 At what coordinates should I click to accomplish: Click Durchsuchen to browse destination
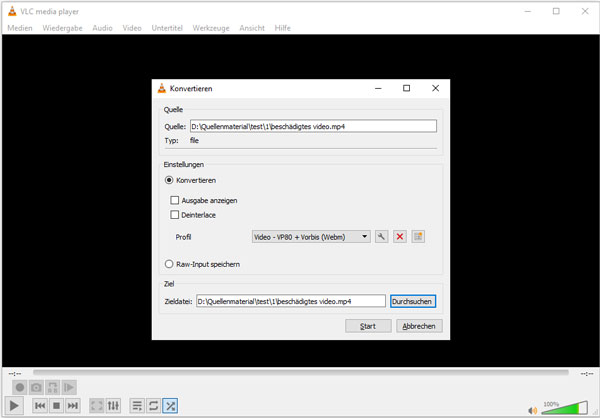tap(412, 301)
